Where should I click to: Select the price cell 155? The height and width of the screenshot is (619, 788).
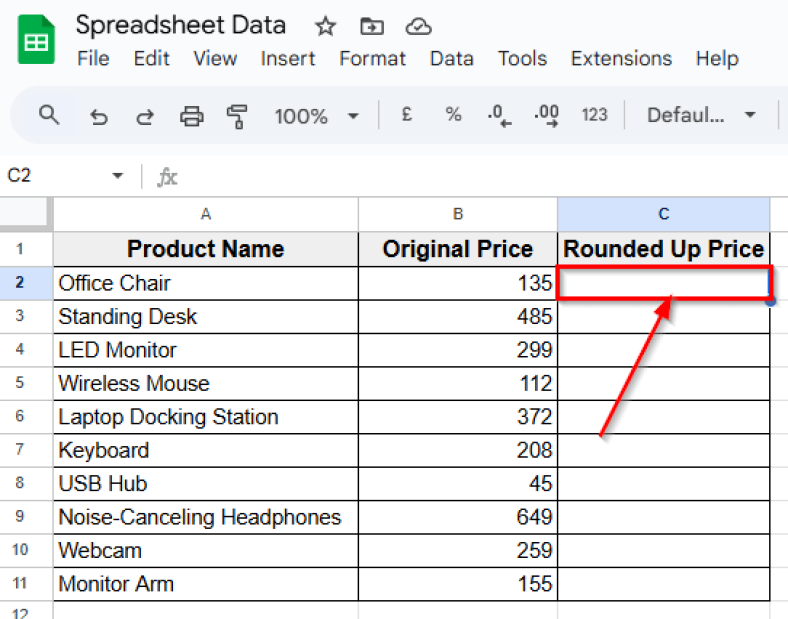[x=458, y=584]
